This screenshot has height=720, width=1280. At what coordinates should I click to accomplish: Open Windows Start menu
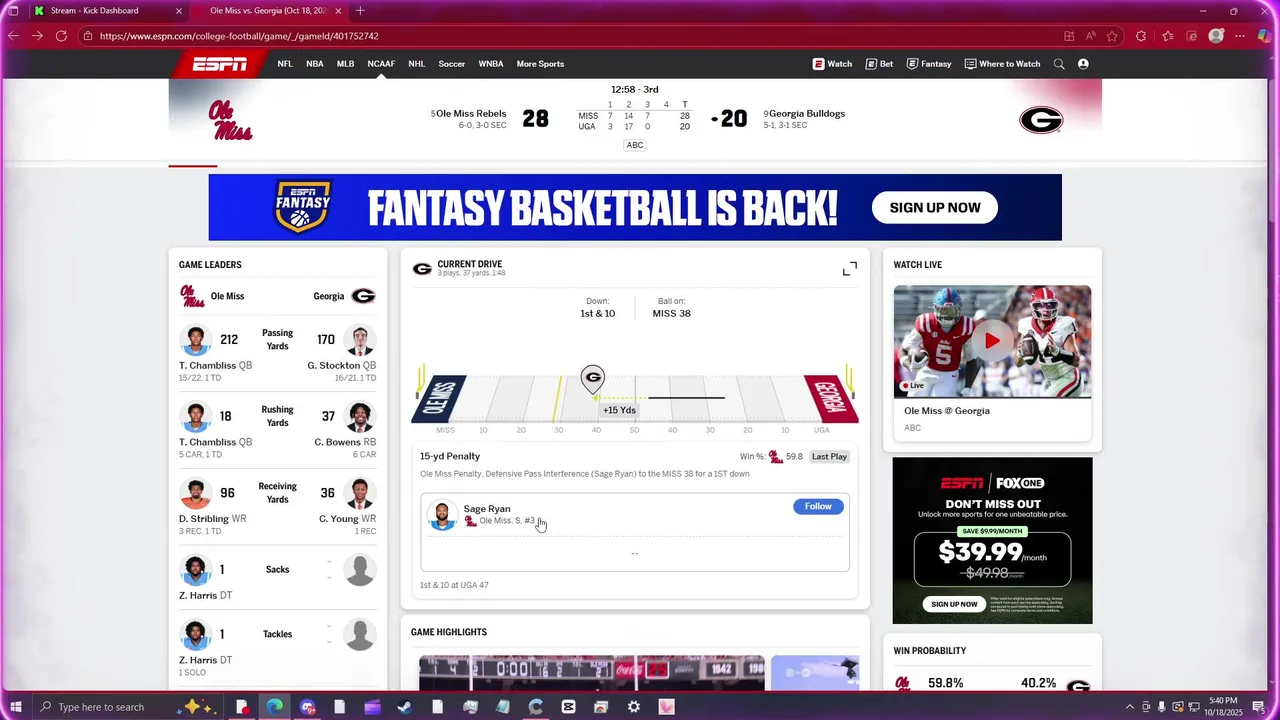[16, 707]
